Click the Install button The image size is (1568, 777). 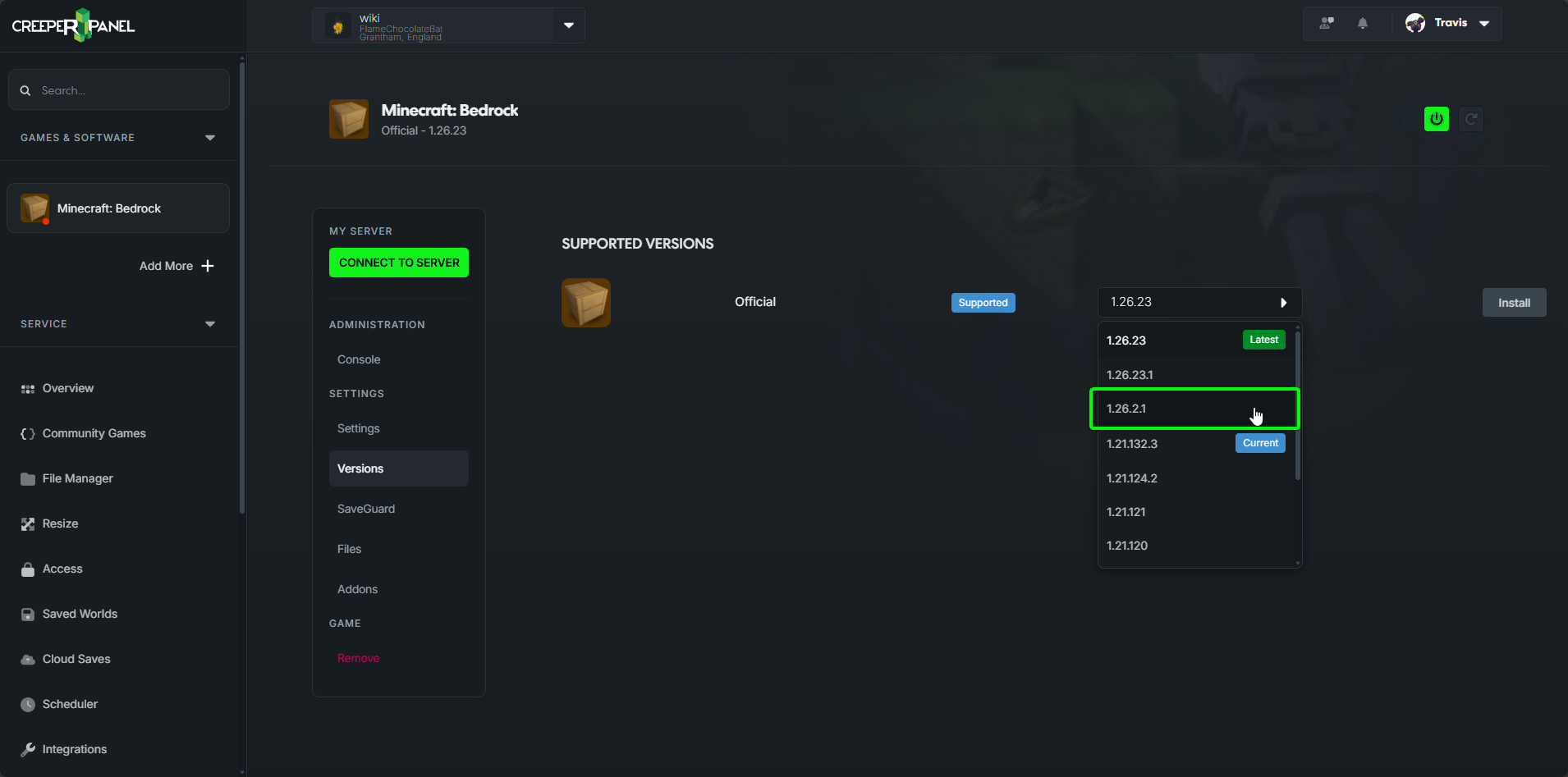(x=1514, y=303)
